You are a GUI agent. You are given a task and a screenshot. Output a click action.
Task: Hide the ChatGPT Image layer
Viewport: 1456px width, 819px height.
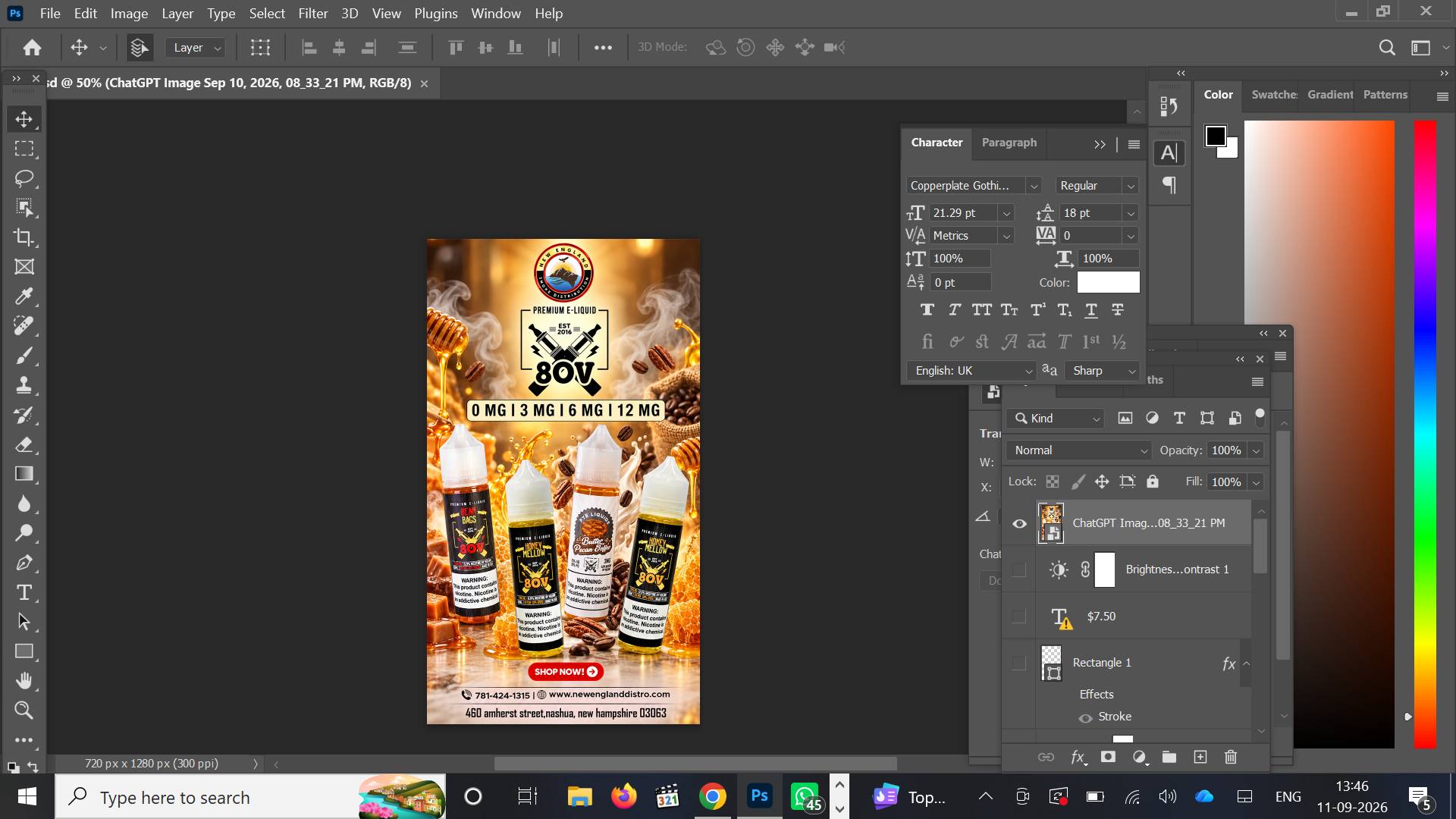[x=1019, y=523]
